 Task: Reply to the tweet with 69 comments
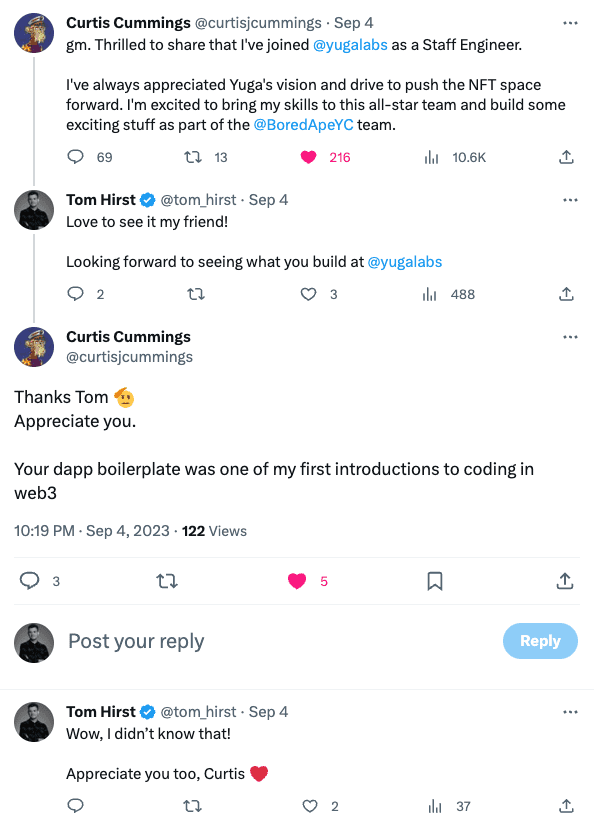click(76, 156)
